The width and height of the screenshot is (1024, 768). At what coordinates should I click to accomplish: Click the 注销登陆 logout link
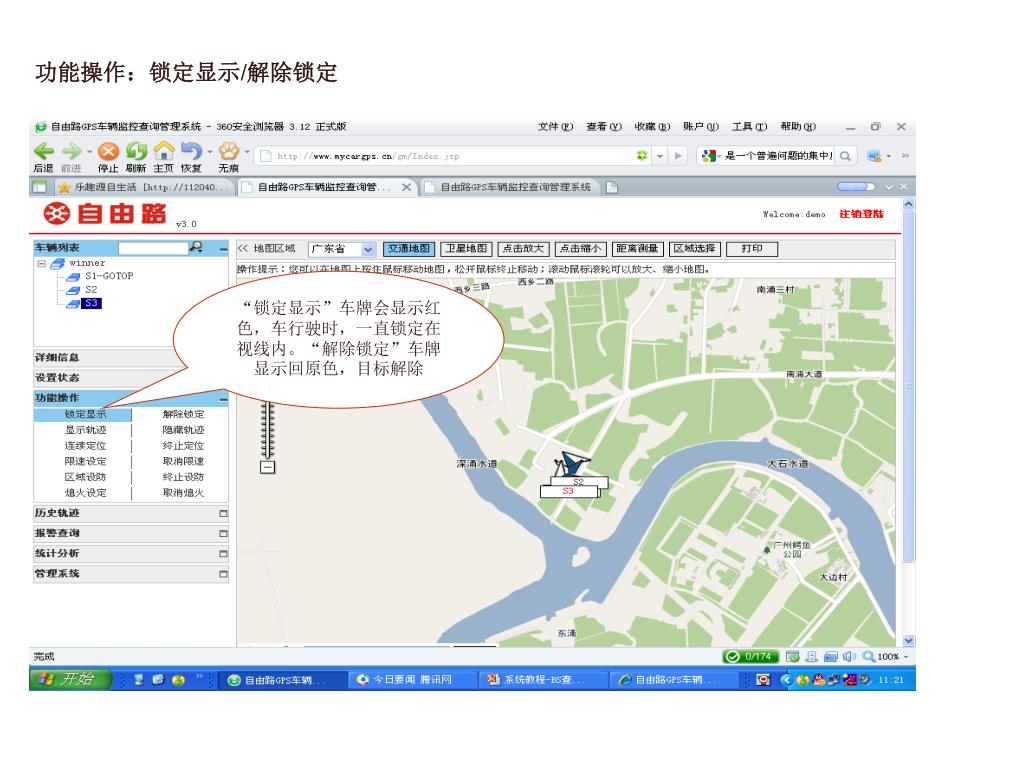860,214
